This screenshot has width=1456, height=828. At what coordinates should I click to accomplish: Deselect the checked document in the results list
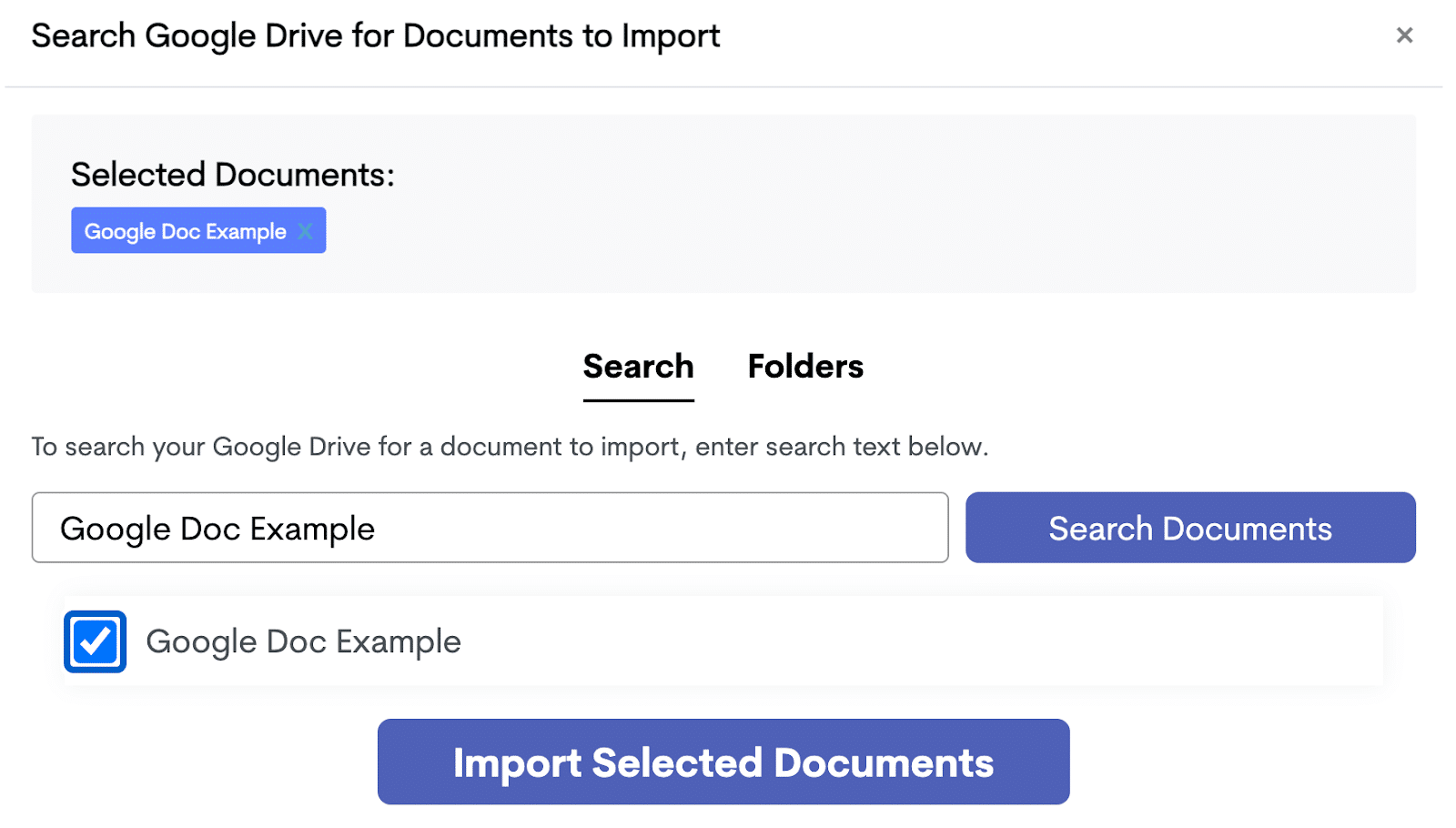94,642
